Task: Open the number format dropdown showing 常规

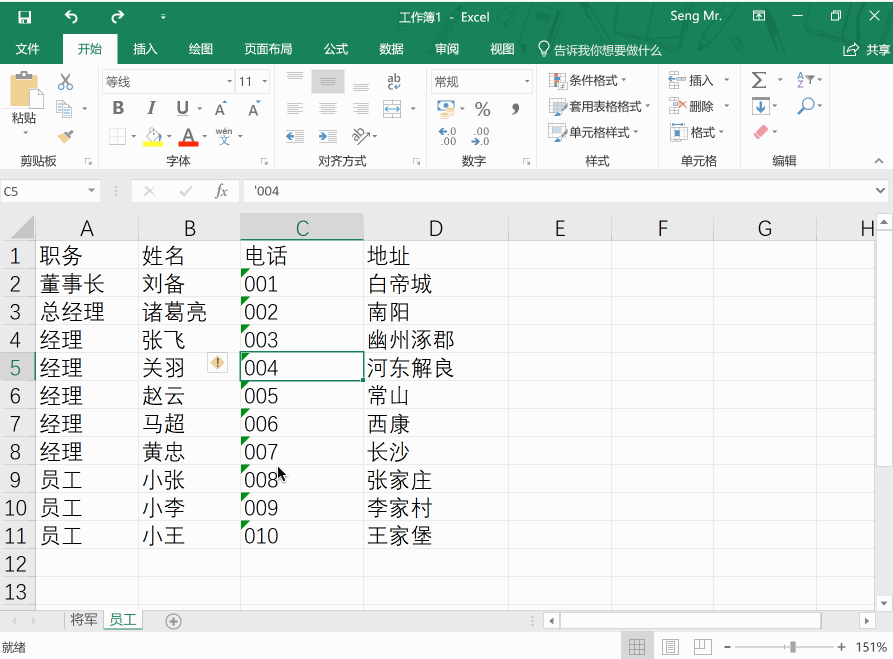Action: [x=480, y=81]
